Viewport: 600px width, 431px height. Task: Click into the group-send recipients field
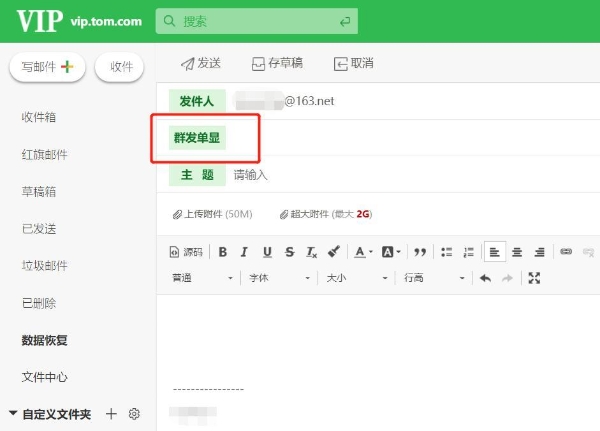[x=413, y=137]
